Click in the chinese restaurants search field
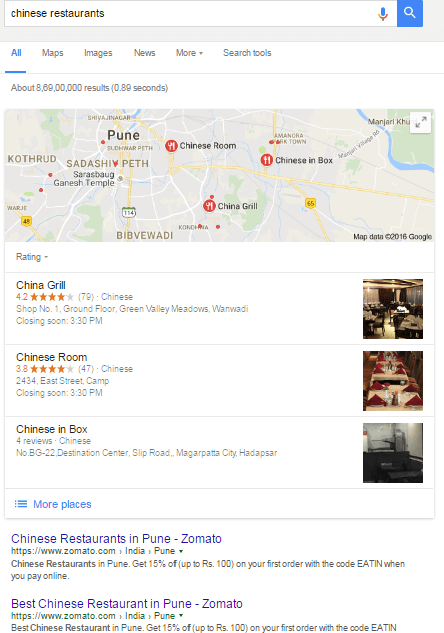The height and width of the screenshot is (633, 444). [x=190, y=13]
